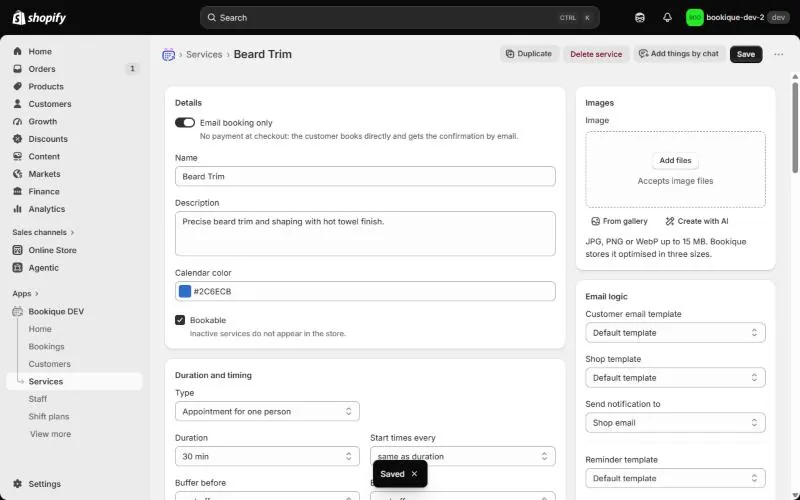This screenshot has height=500, width=800.
Task: Open Customer email template dropdown
Action: click(x=675, y=333)
